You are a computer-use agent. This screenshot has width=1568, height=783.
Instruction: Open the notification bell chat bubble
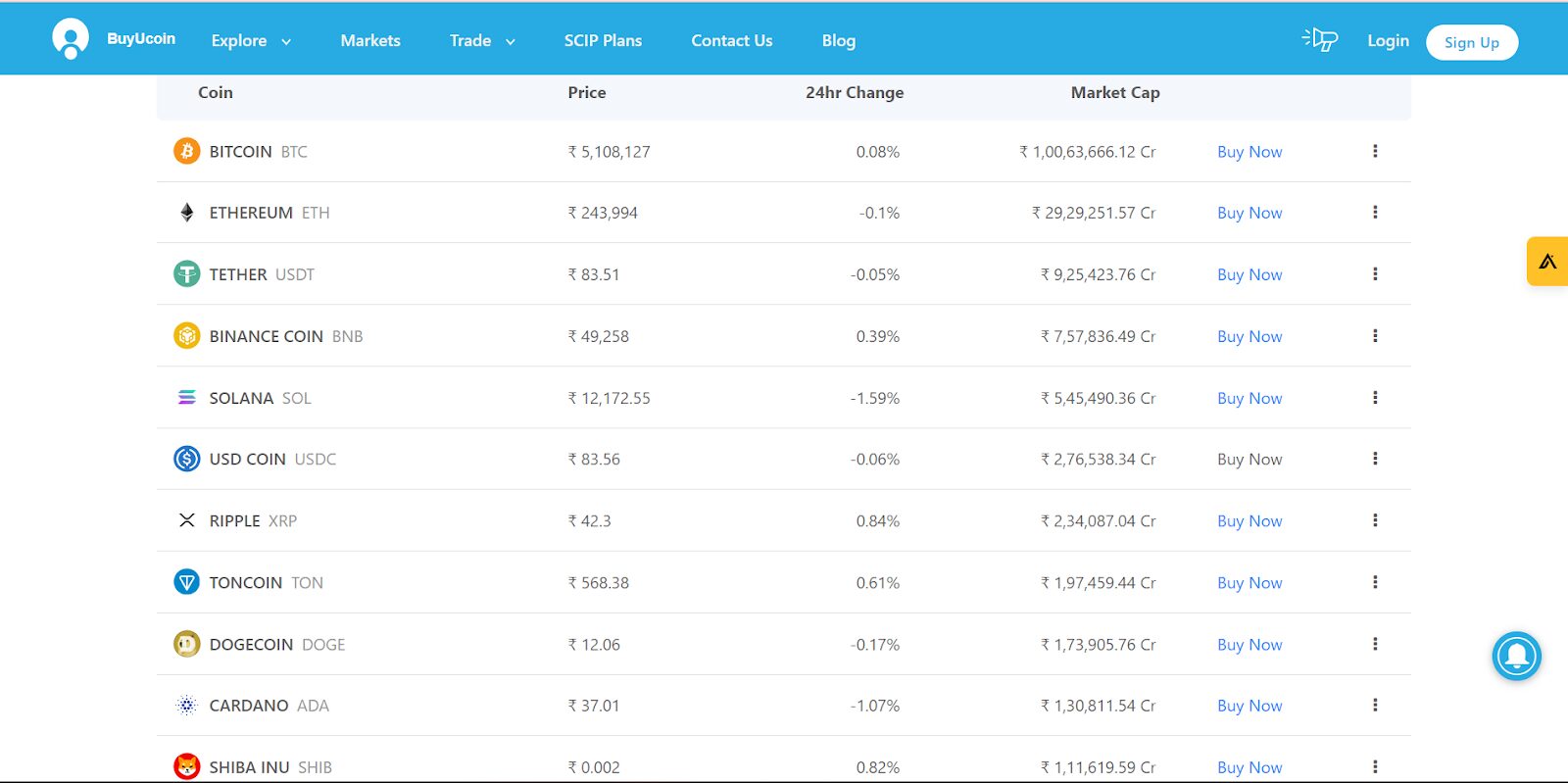[x=1516, y=656]
